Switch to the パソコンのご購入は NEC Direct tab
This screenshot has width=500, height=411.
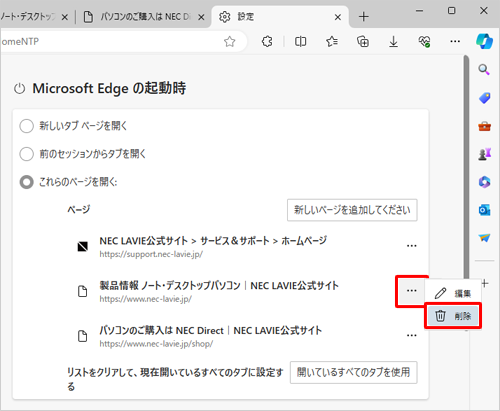tap(143, 17)
